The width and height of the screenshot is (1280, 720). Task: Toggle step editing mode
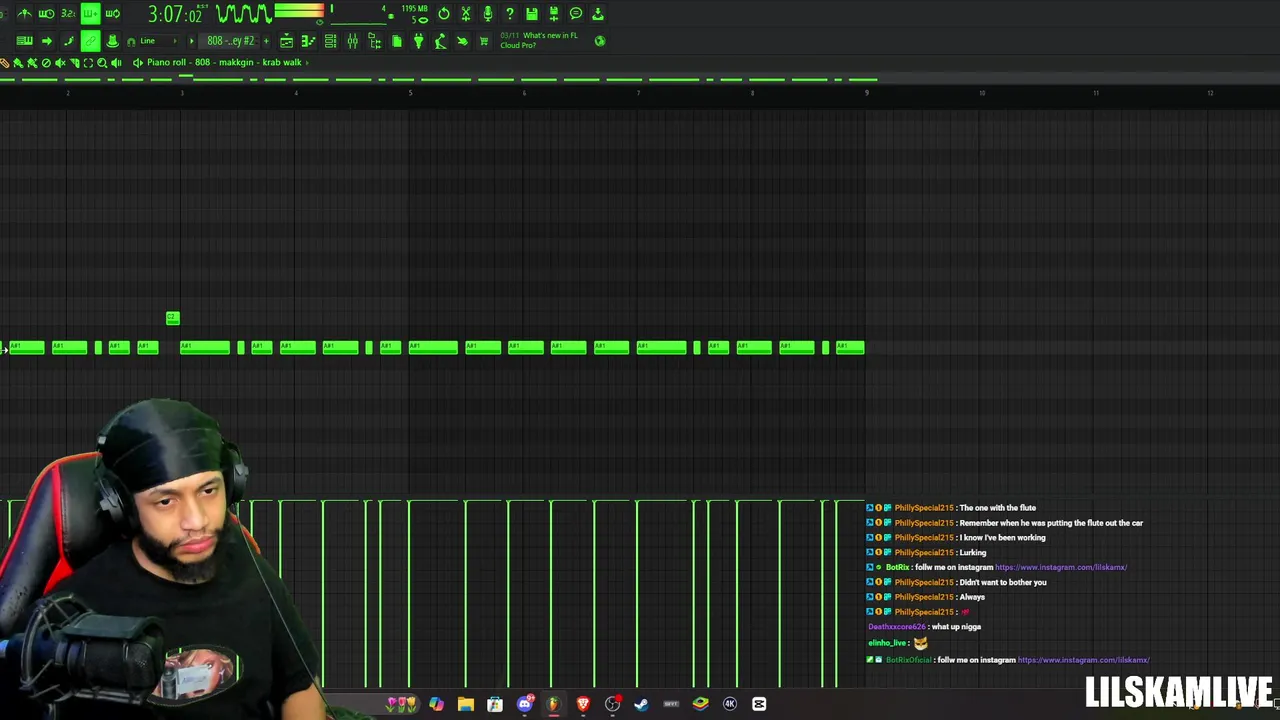pyautogui.click(x=68, y=41)
